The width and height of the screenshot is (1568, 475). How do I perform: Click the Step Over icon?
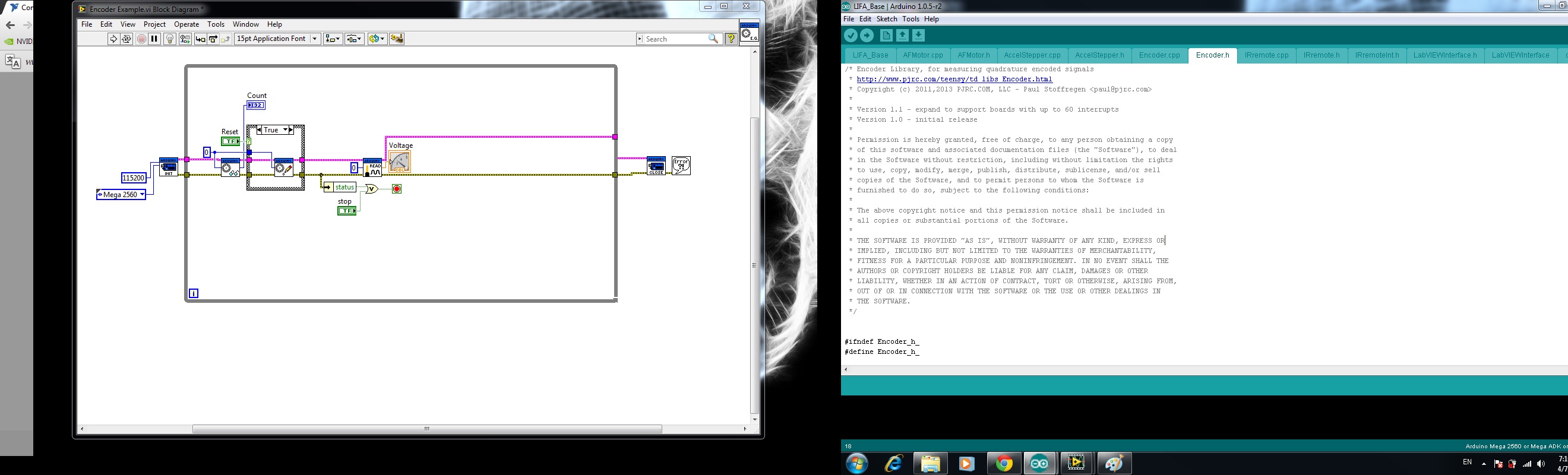pos(213,39)
